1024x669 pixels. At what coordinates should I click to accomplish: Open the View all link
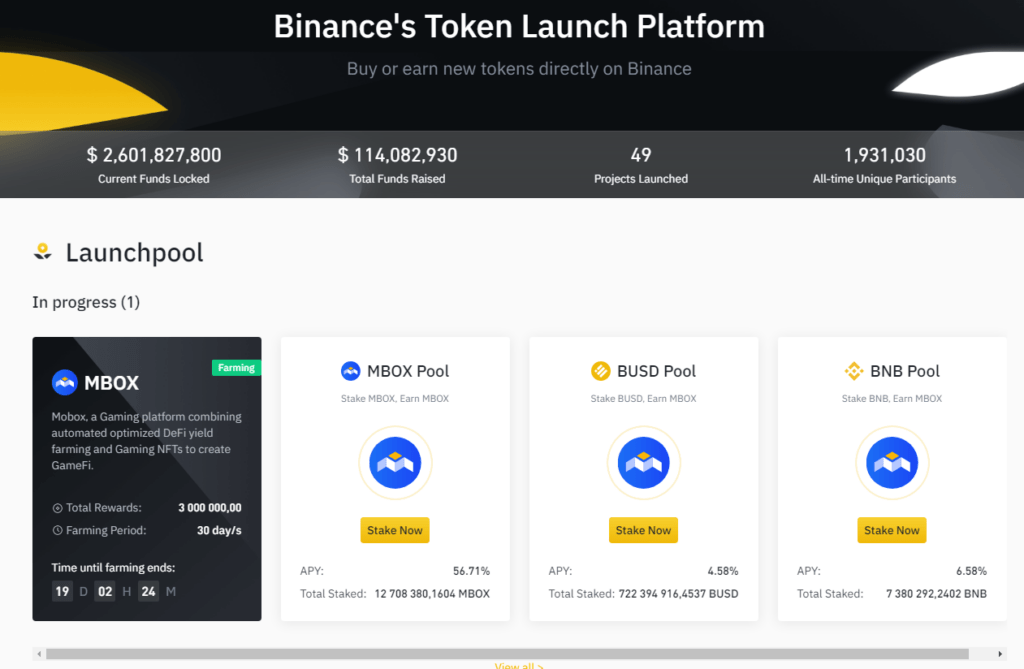[518, 665]
